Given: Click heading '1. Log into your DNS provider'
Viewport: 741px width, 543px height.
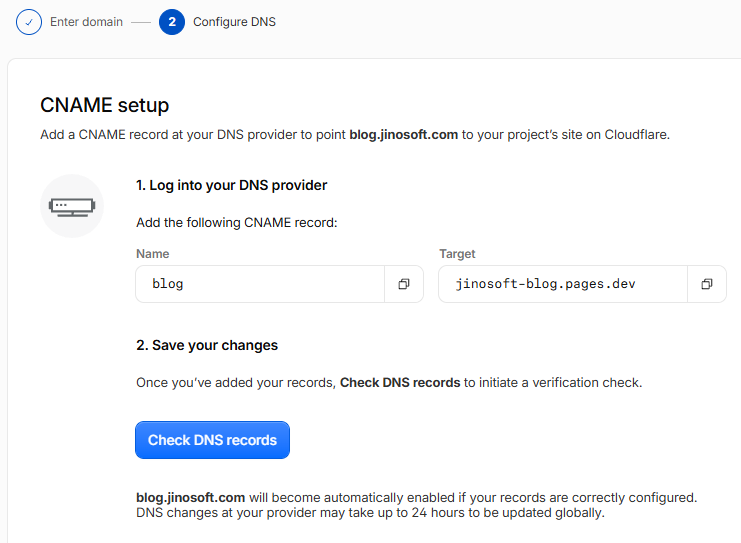Looking at the screenshot, I should [x=232, y=185].
